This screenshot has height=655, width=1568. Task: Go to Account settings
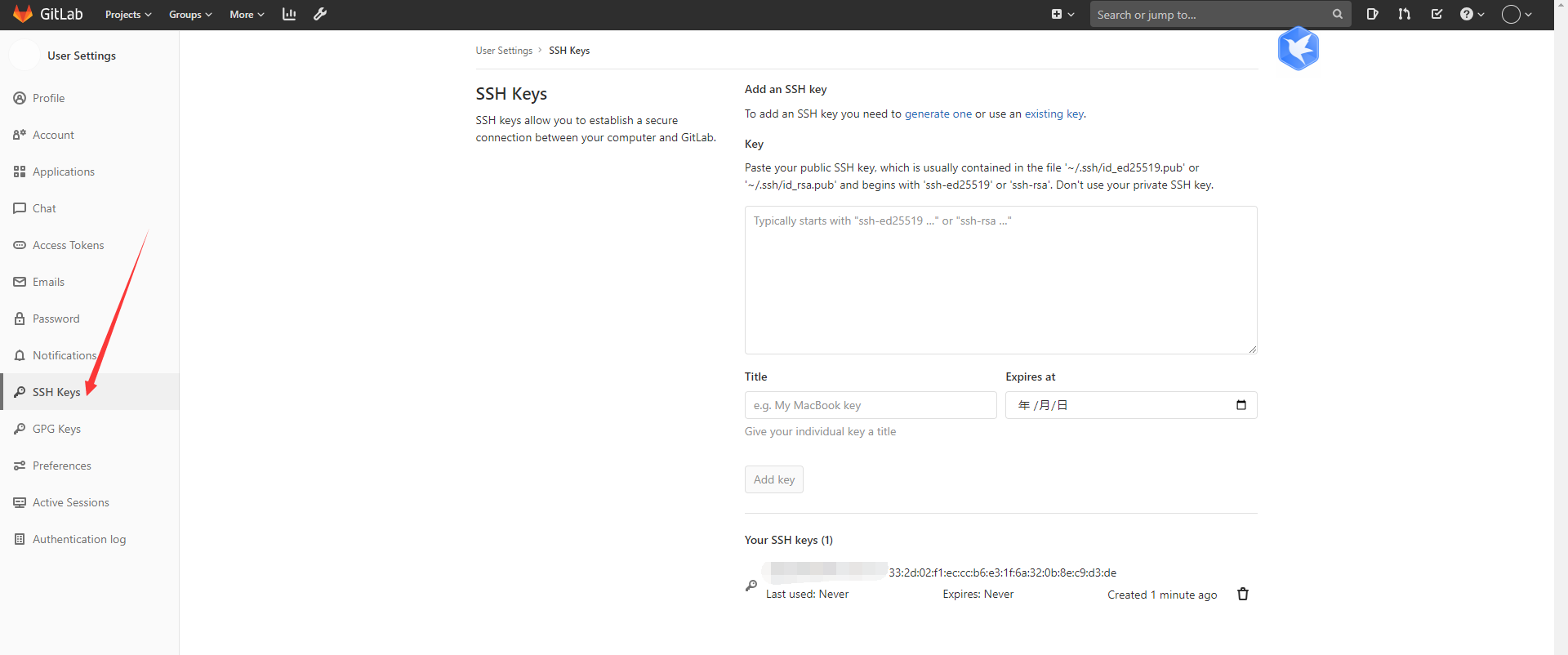coord(89,135)
